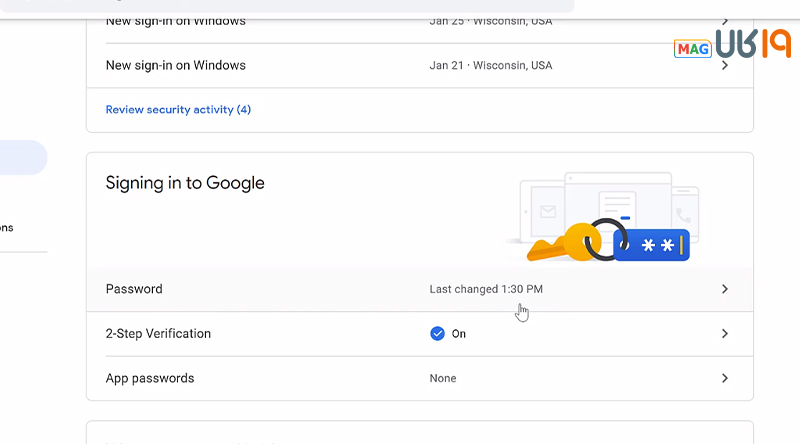The image size is (800, 444).
Task: Expand 2-Step Verification chevron arrow
Action: click(x=725, y=334)
